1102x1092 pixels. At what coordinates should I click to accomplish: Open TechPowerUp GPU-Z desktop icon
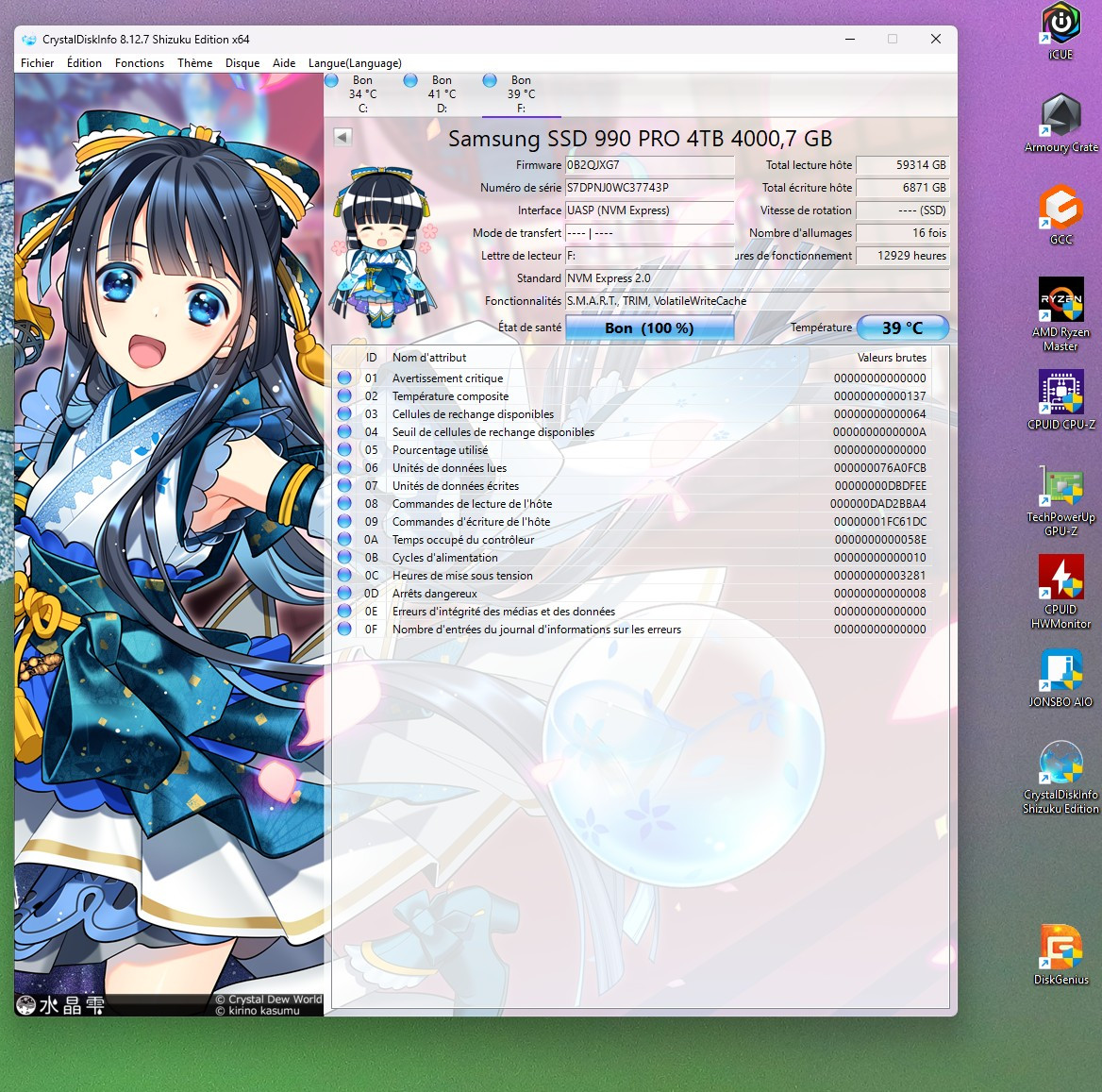[1060, 500]
